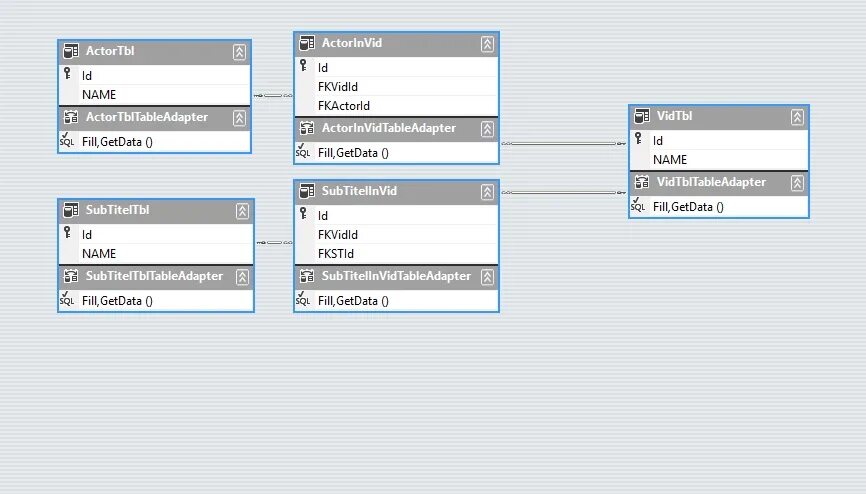Click the SubTitelTblTableAdapter adapter icon
This screenshot has height=494, width=866.
click(x=71, y=276)
